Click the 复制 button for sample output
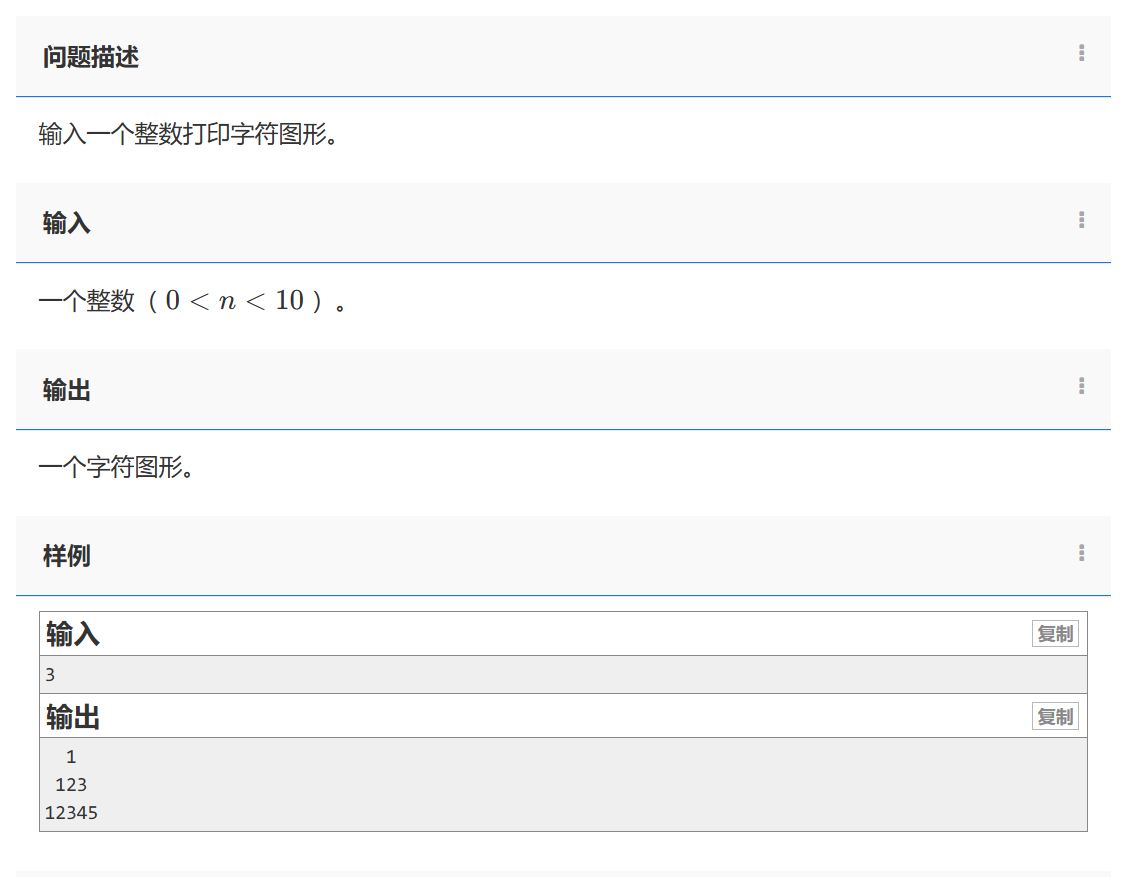Screen dimensions: 1128x877 point(1057,716)
